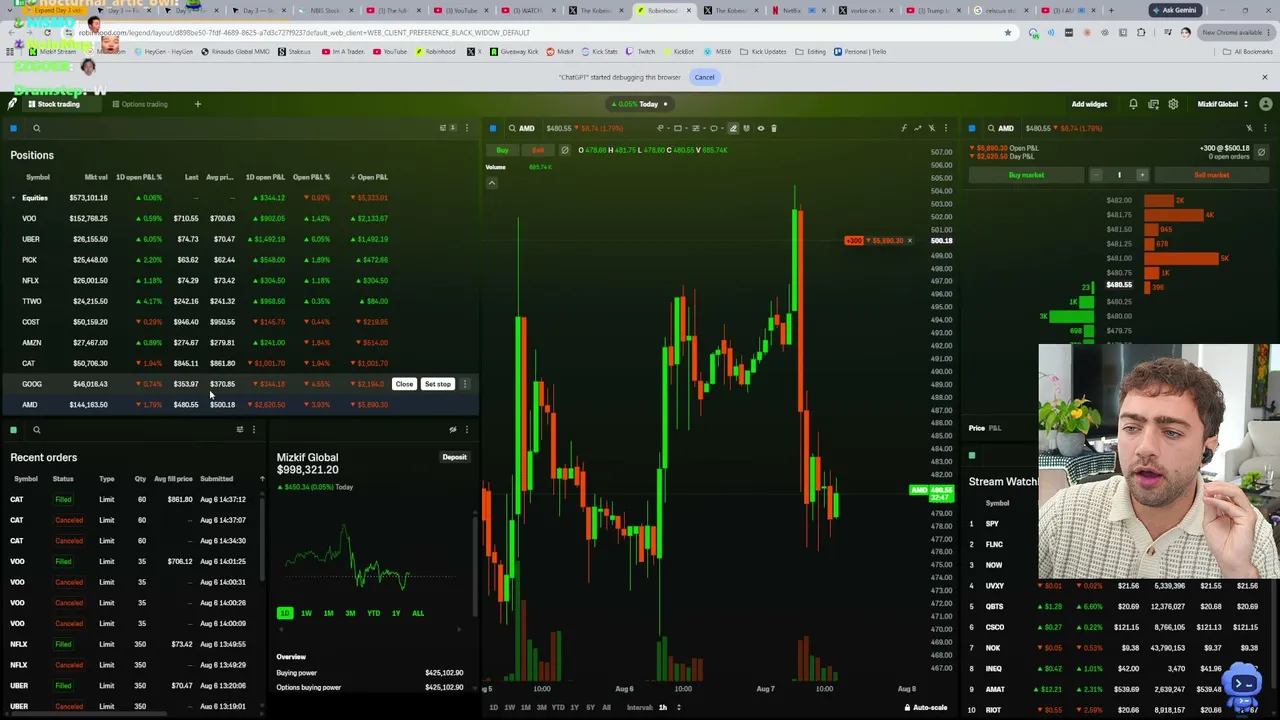Click Buy market button

click(x=1026, y=175)
